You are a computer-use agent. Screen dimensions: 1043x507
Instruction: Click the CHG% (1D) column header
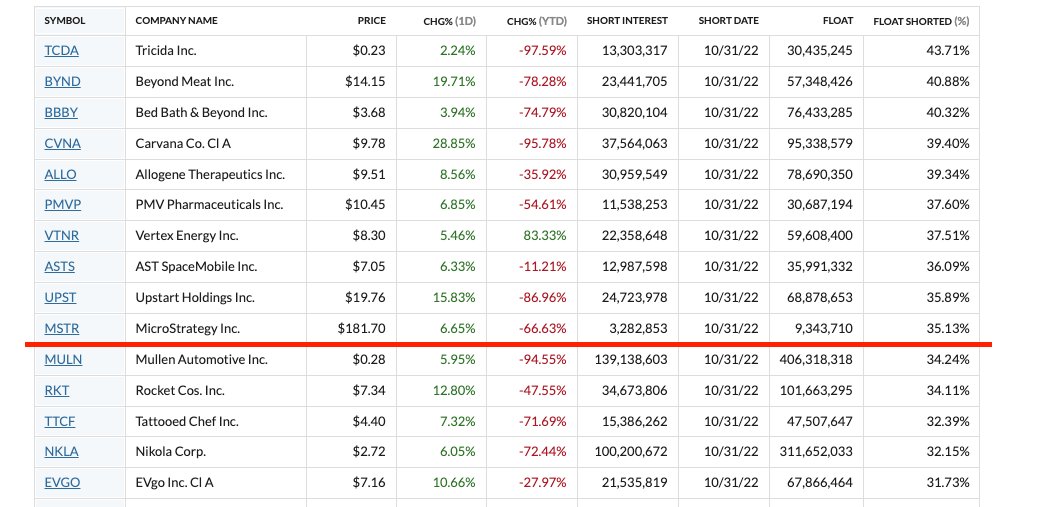coord(450,21)
